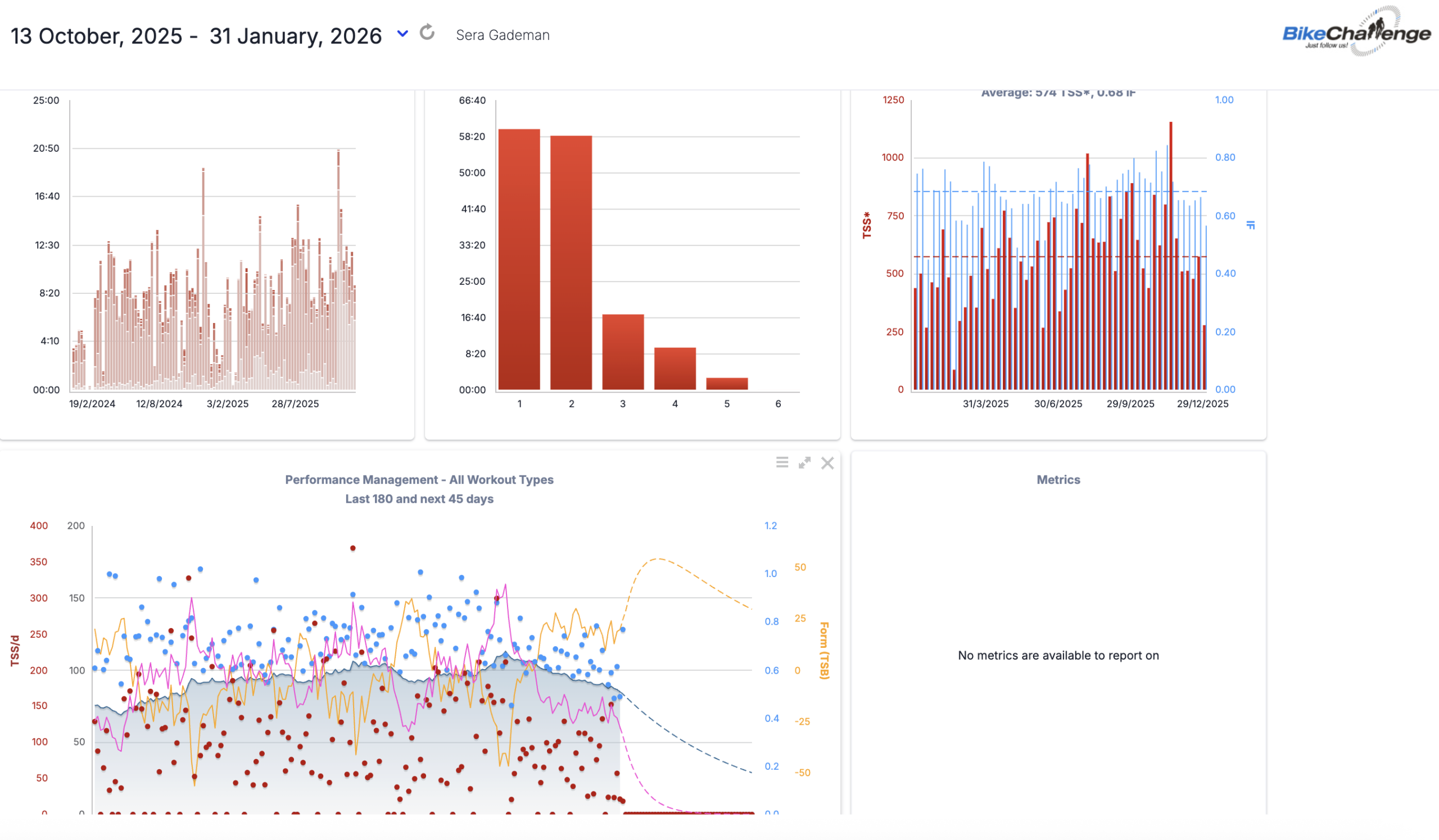Viewport: 1439px width, 840px height.
Task: Refresh the dashboard with the reload icon
Action: click(427, 33)
